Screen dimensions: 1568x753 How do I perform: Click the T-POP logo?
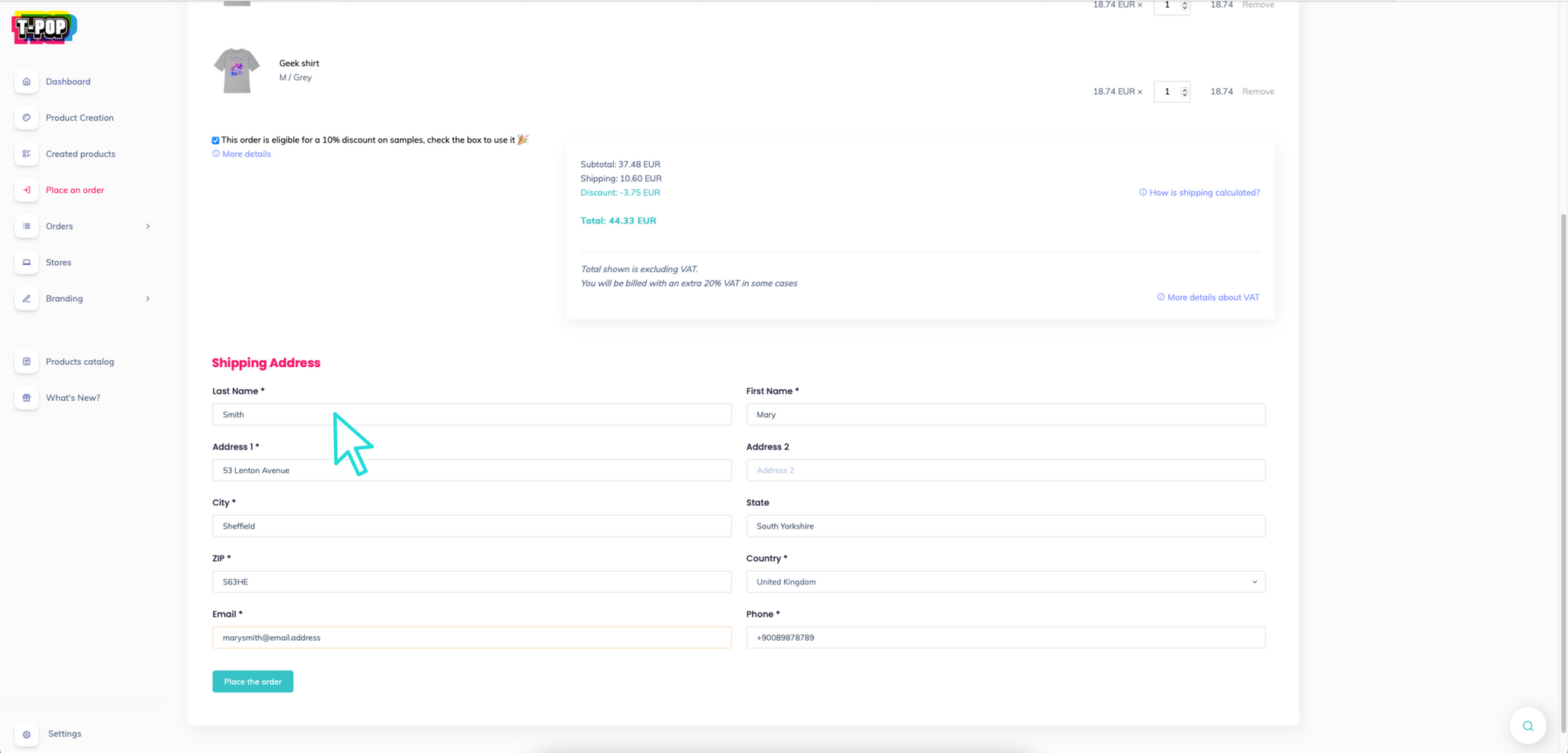pyautogui.click(x=44, y=28)
